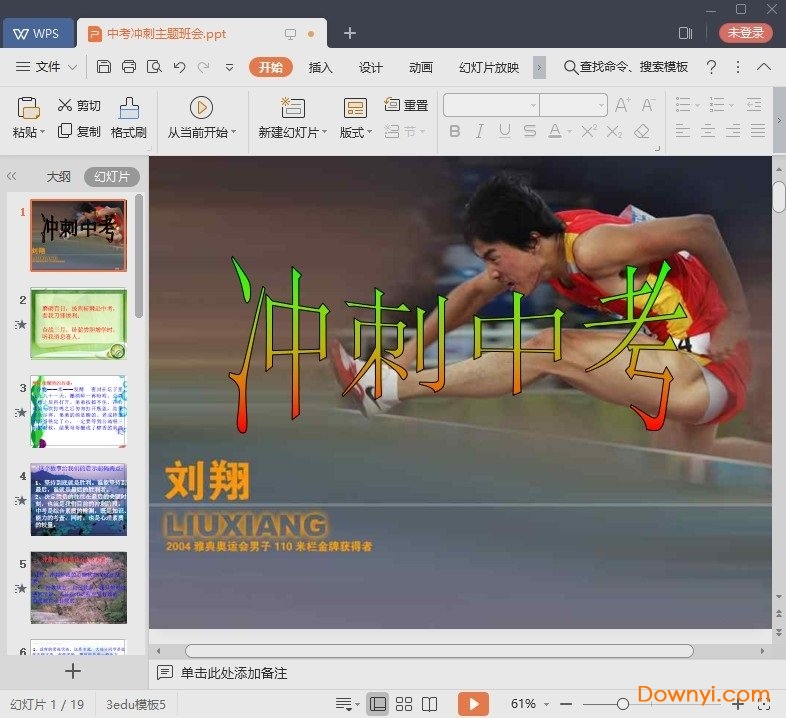Switch to reading view
The height and width of the screenshot is (718, 786).
(x=429, y=704)
